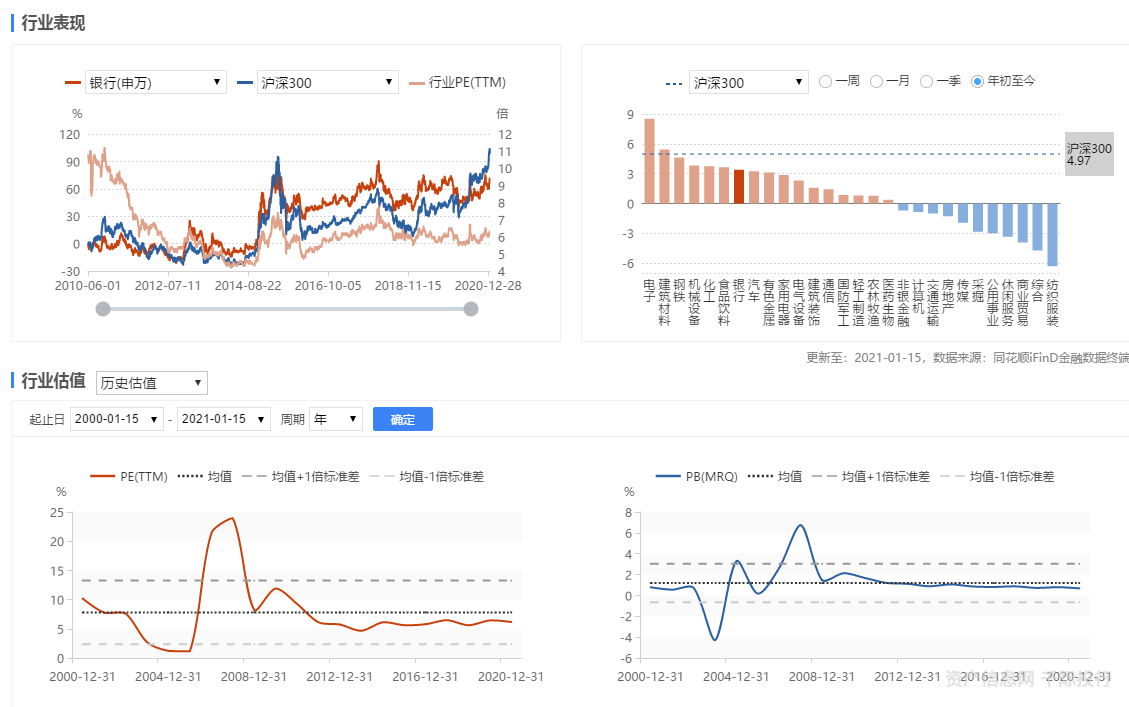Screen dimensions: 1129x707
Task: Open the 历史估值 valuation mode dropdown
Action: pyautogui.click(x=151, y=382)
